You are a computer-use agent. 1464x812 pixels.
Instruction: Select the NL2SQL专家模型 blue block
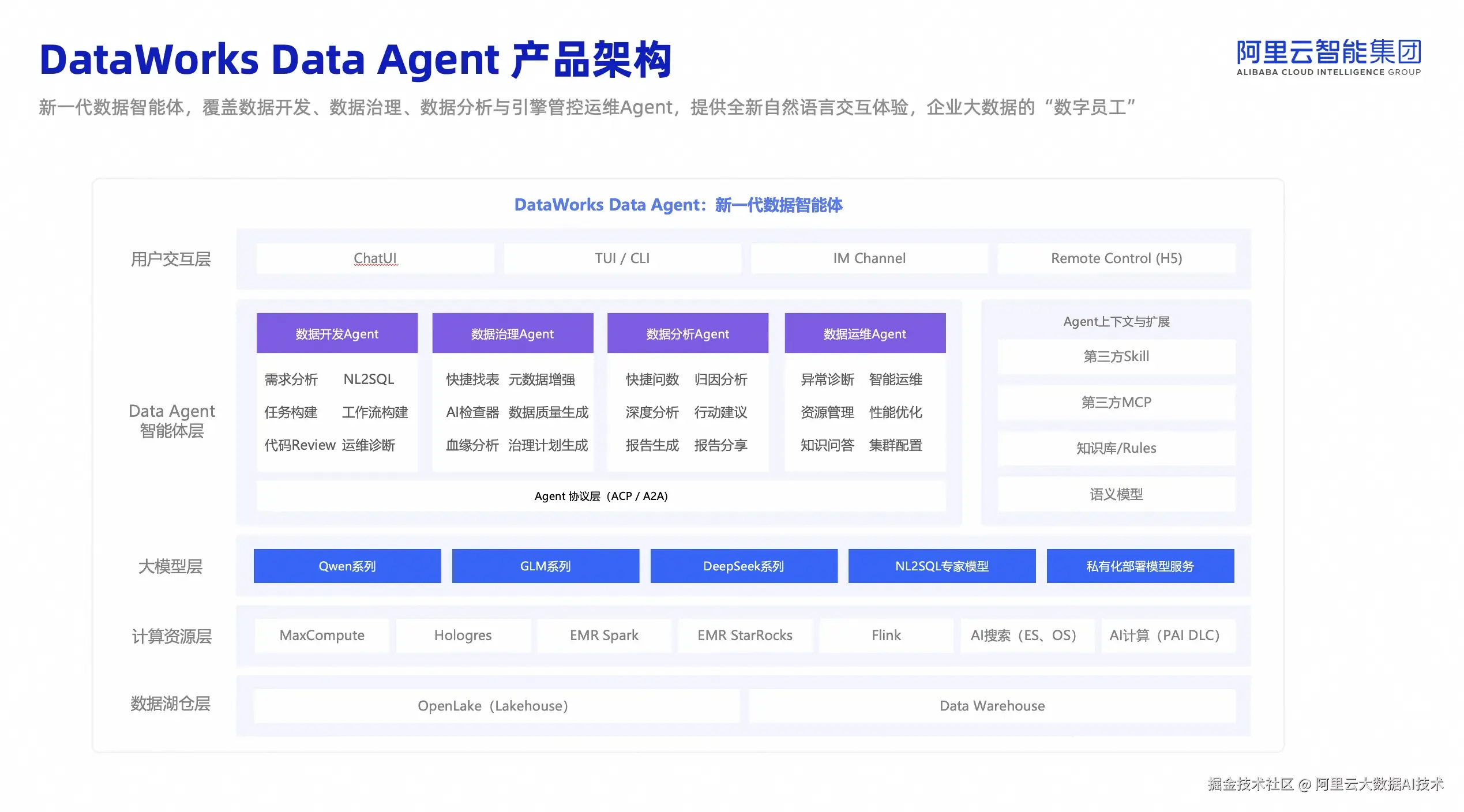(x=942, y=566)
